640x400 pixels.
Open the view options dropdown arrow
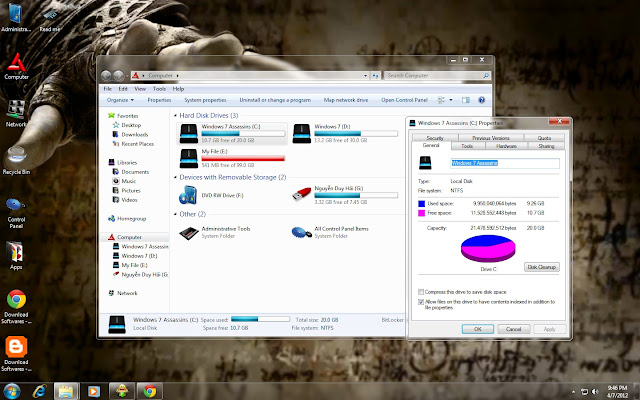pyautogui.click(x=451, y=100)
